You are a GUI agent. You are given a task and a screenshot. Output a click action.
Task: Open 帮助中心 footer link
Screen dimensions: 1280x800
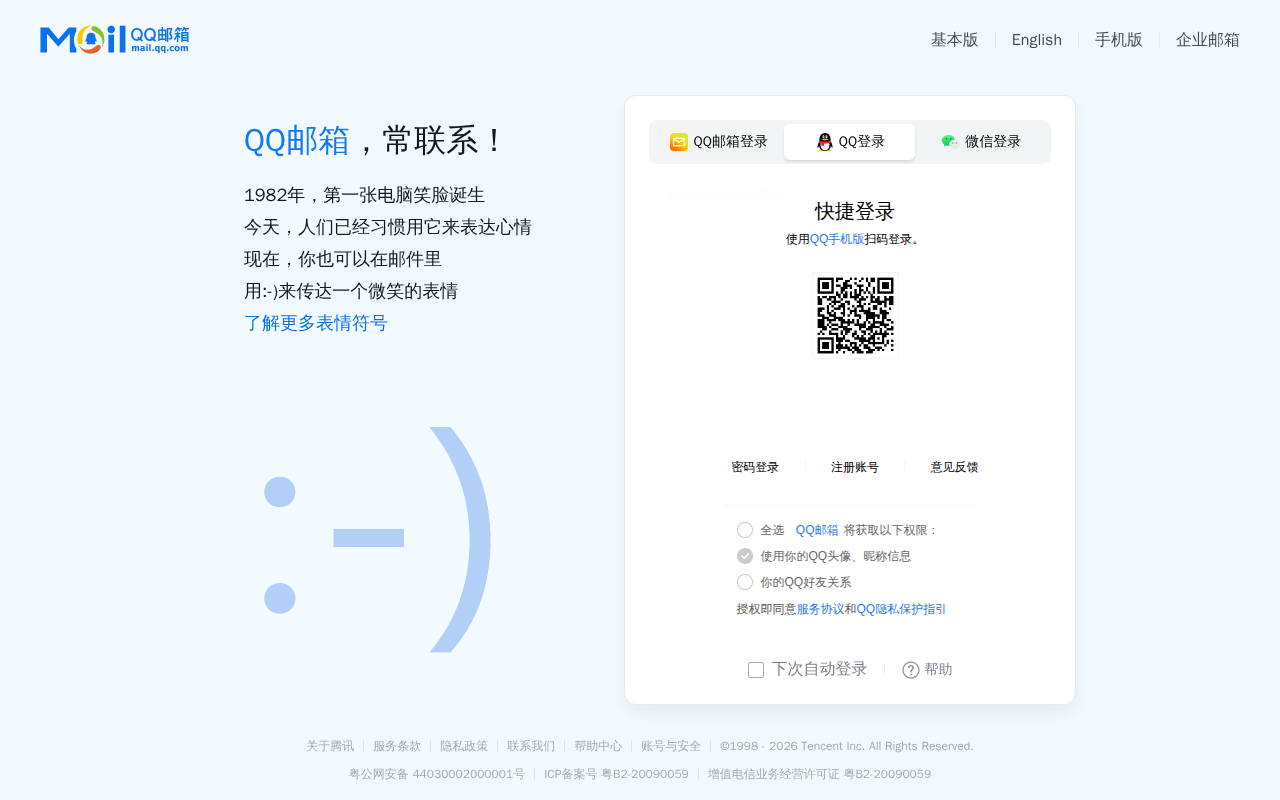point(598,746)
